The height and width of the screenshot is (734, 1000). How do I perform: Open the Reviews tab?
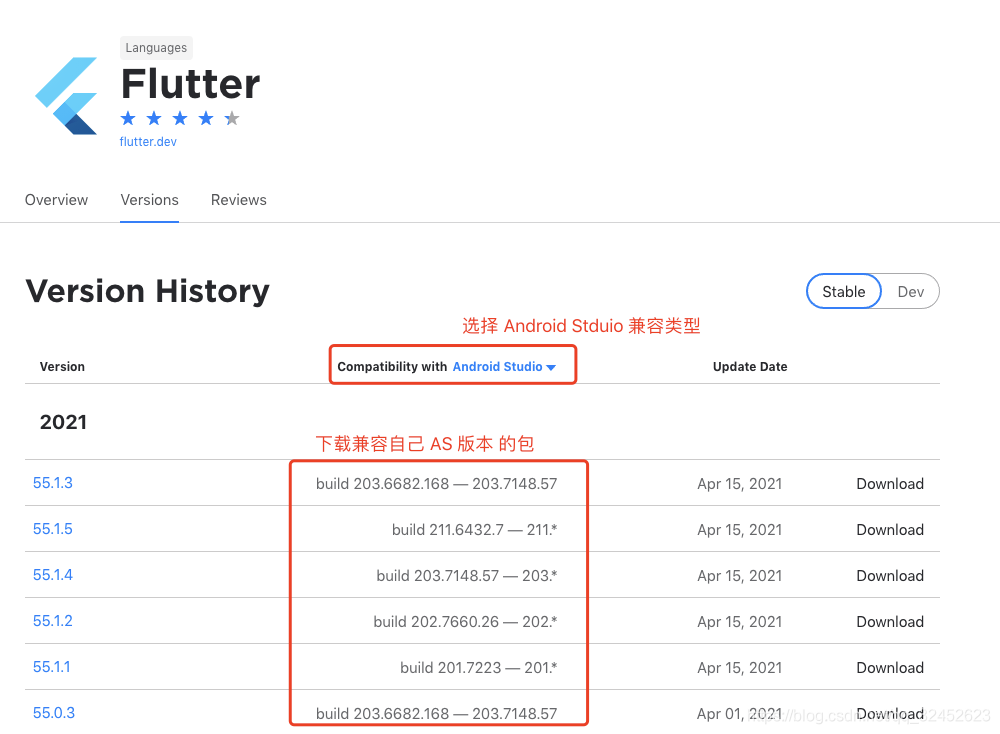tap(239, 200)
